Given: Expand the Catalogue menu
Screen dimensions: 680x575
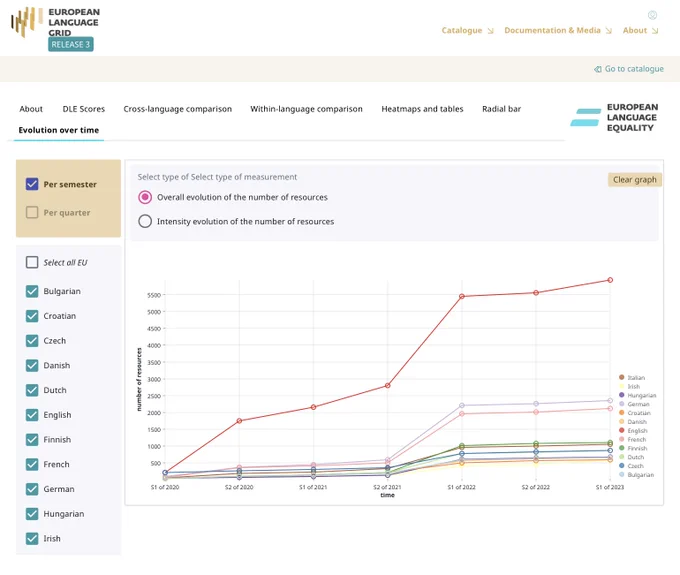Looking at the screenshot, I should pos(468,30).
